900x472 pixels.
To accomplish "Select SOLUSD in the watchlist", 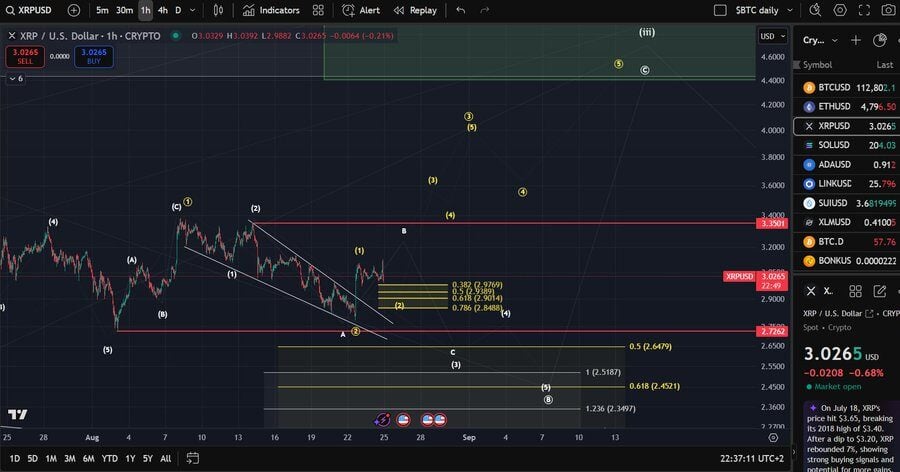I will 847,145.
